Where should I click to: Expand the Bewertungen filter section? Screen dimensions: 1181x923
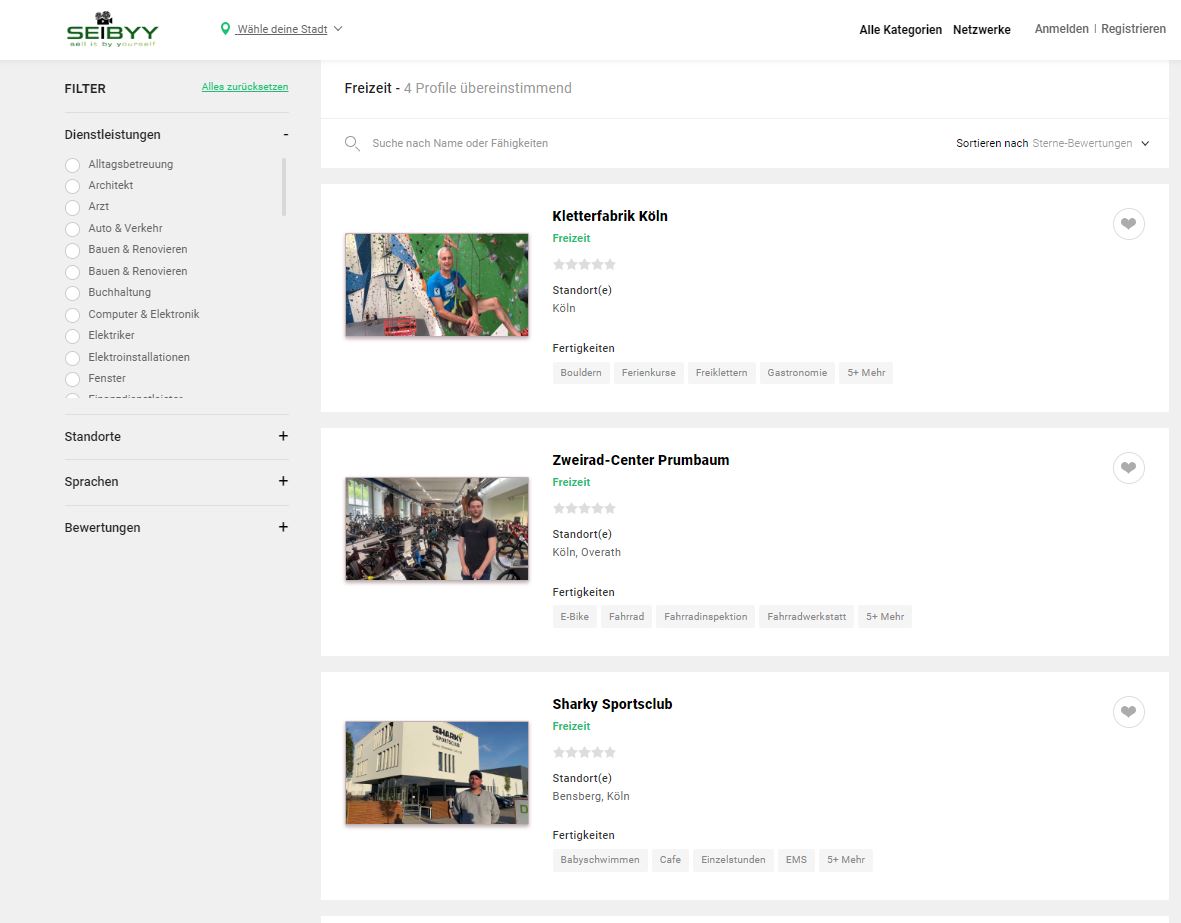point(283,527)
